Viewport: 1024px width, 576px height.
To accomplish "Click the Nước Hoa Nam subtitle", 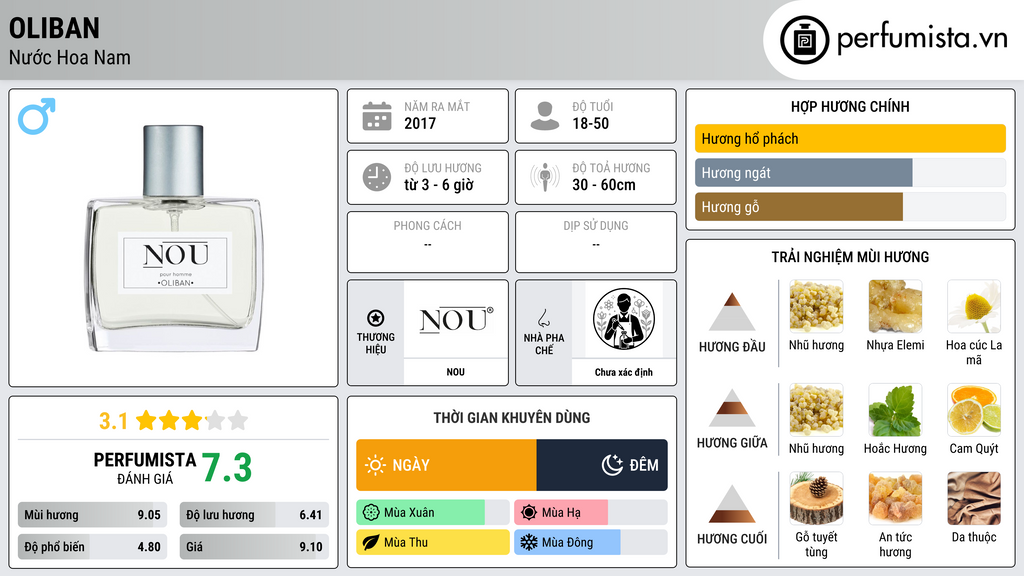I will tap(70, 57).
